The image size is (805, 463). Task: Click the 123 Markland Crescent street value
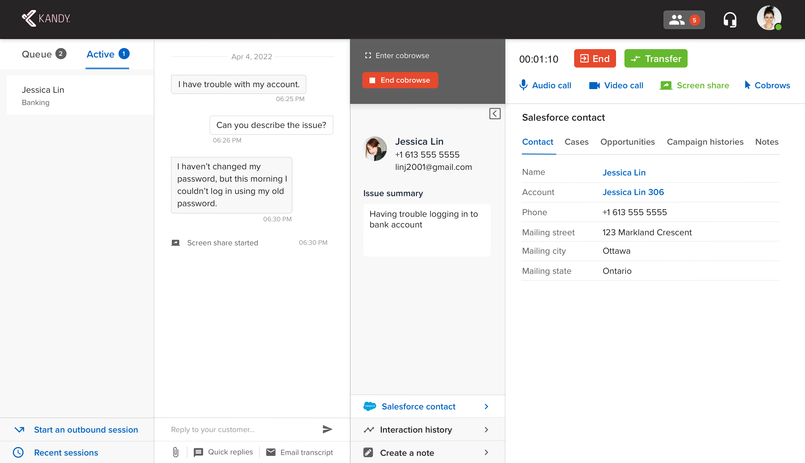click(x=647, y=233)
